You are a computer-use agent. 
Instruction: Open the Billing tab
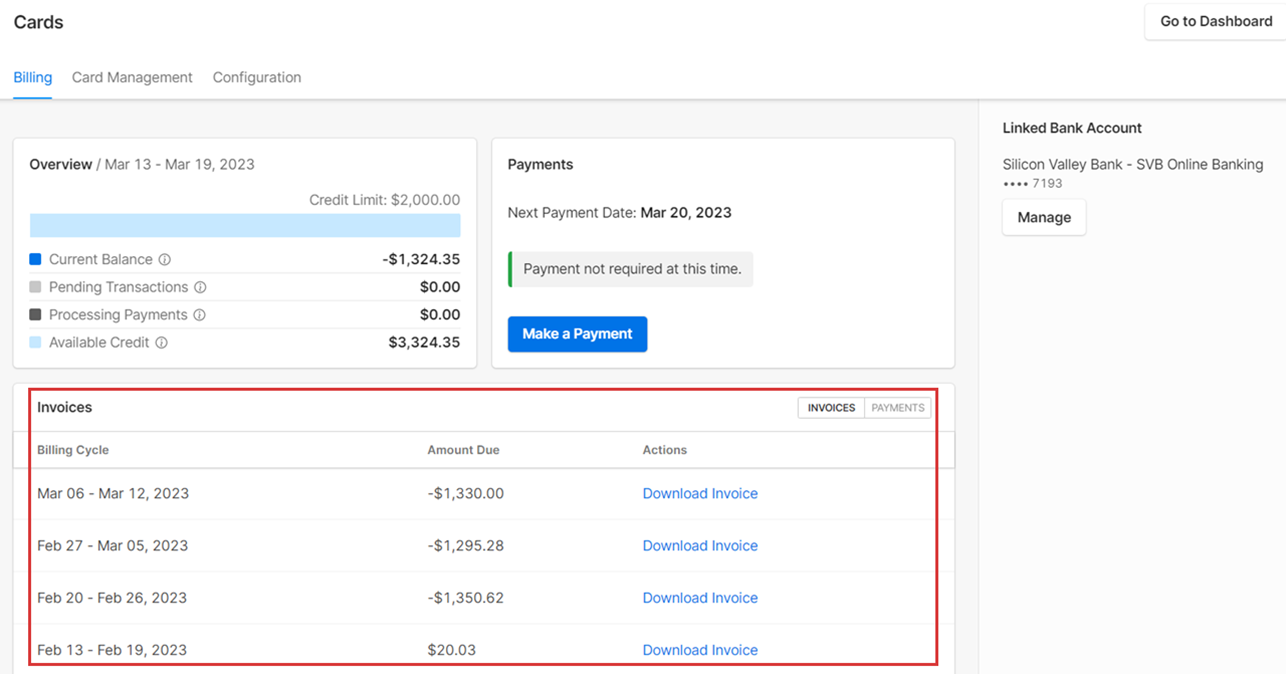point(33,77)
